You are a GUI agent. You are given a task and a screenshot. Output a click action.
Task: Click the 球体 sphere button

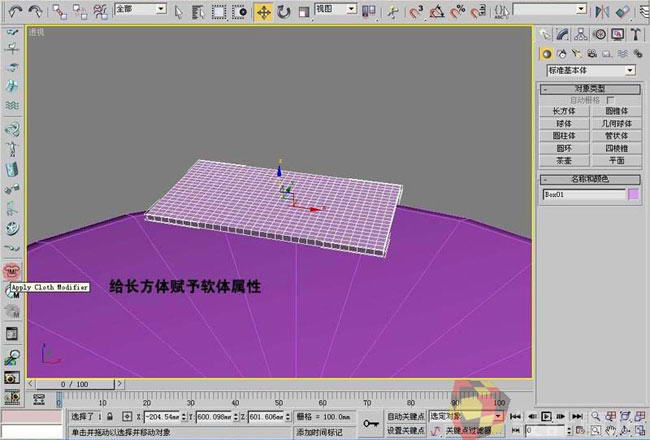(x=564, y=124)
